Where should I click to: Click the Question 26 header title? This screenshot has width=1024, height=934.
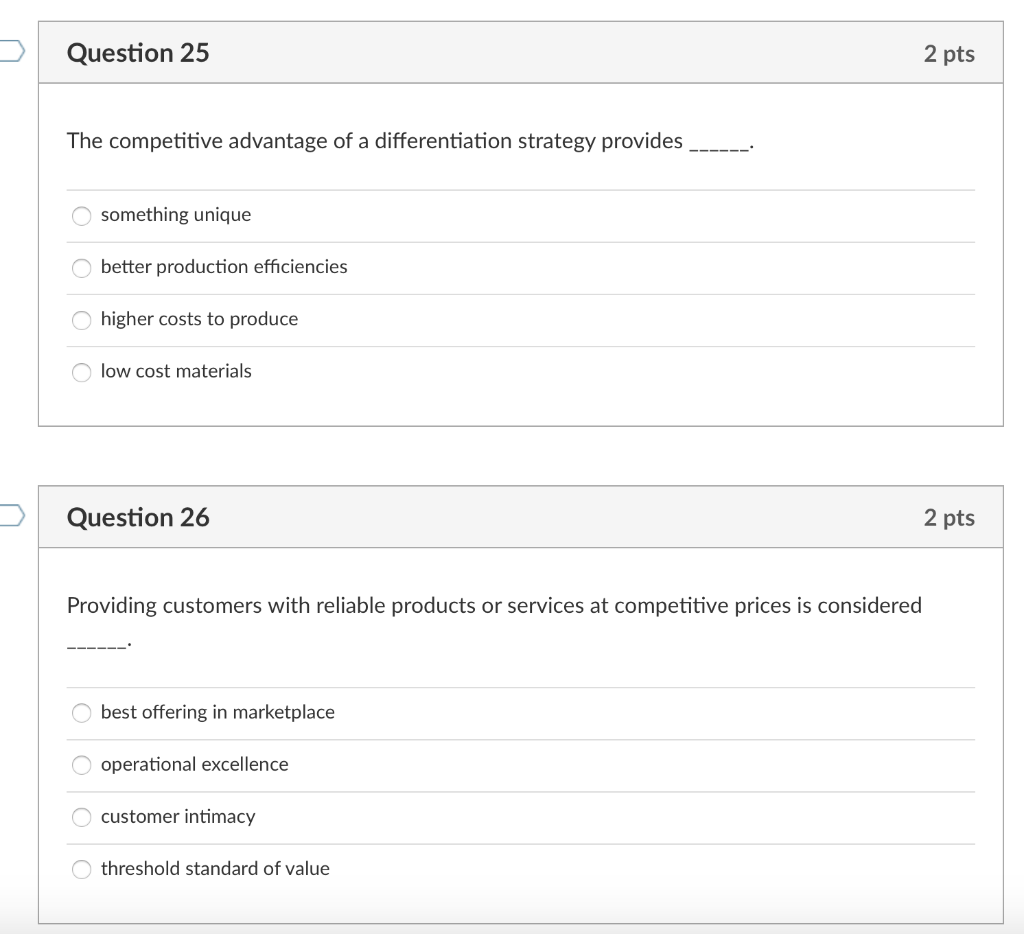pyautogui.click(x=137, y=517)
